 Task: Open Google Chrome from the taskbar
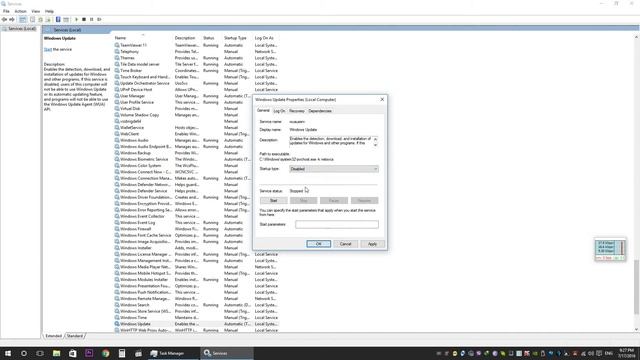point(106,353)
